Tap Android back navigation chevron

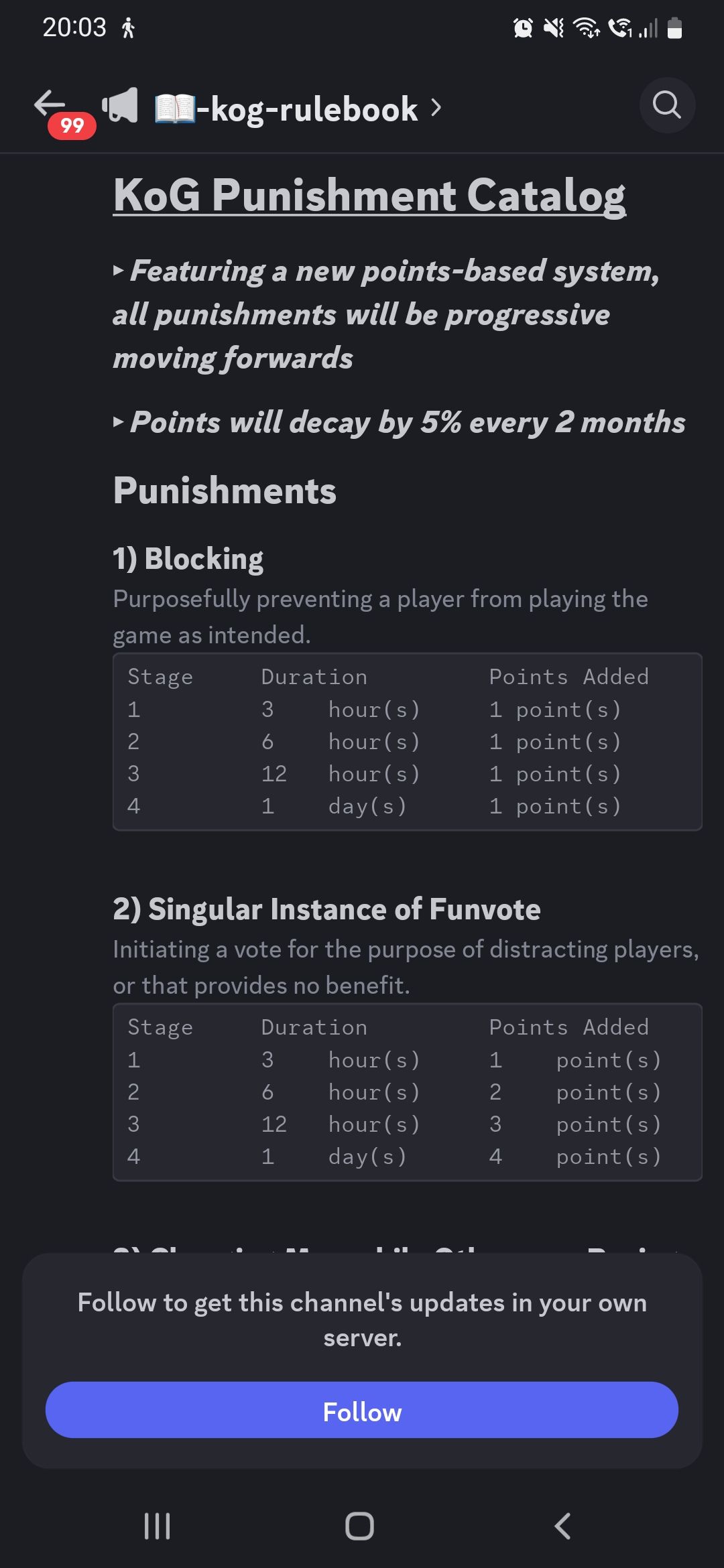point(562,1526)
